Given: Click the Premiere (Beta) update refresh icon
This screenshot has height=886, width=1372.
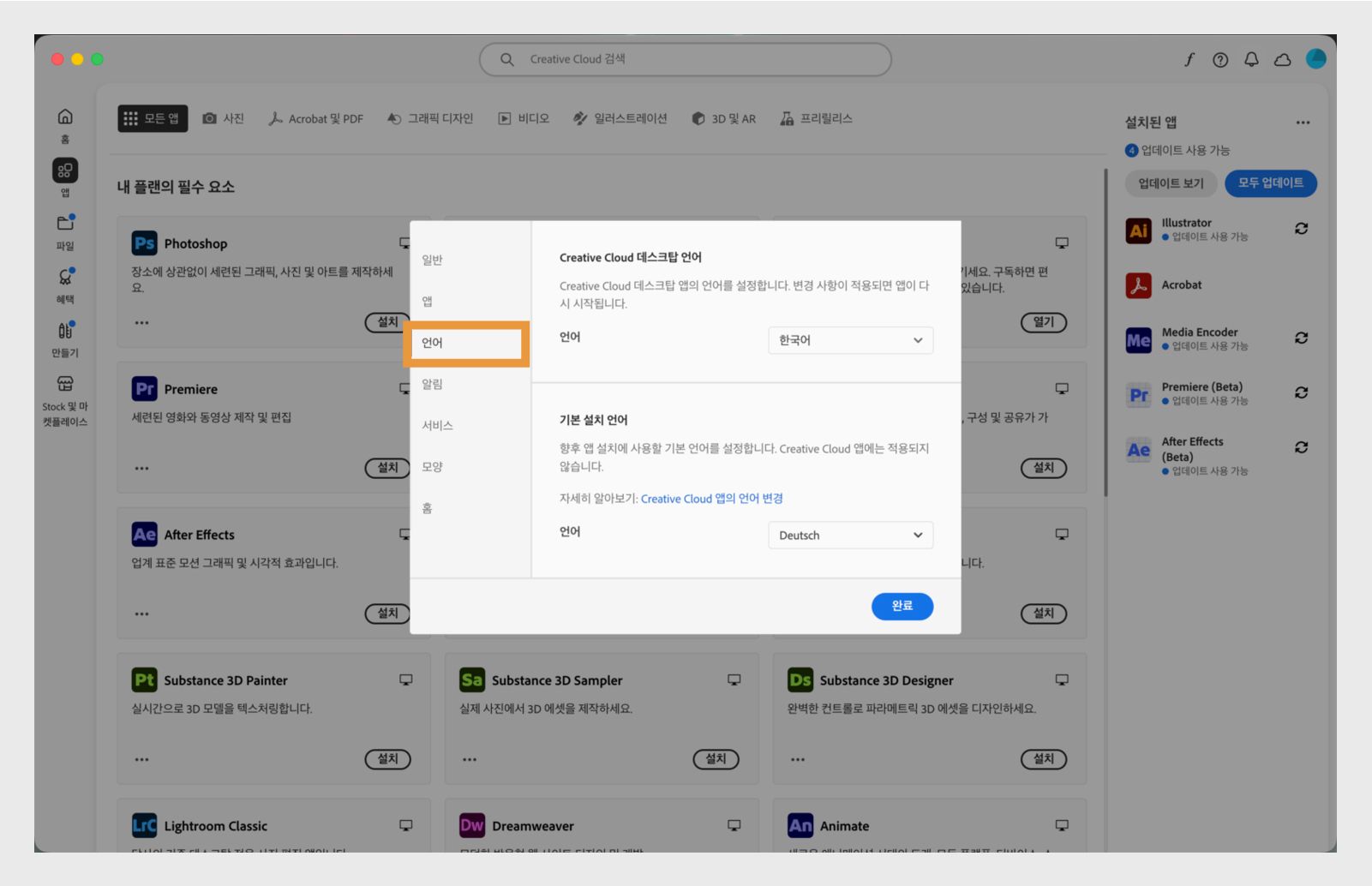Looking at the screenshot, I should coord(1301,392).
